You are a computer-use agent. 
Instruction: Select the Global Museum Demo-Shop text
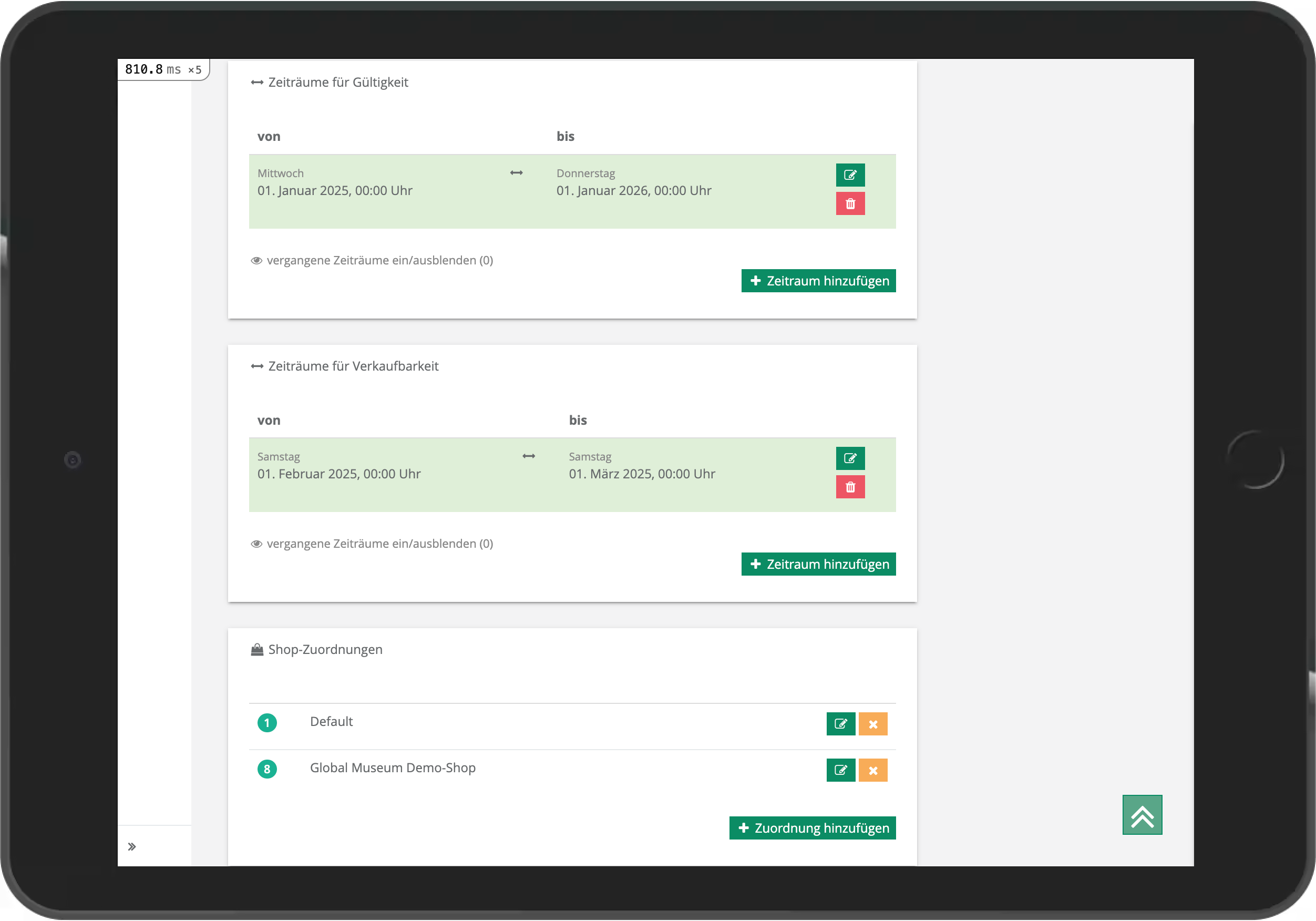[393, 768]
